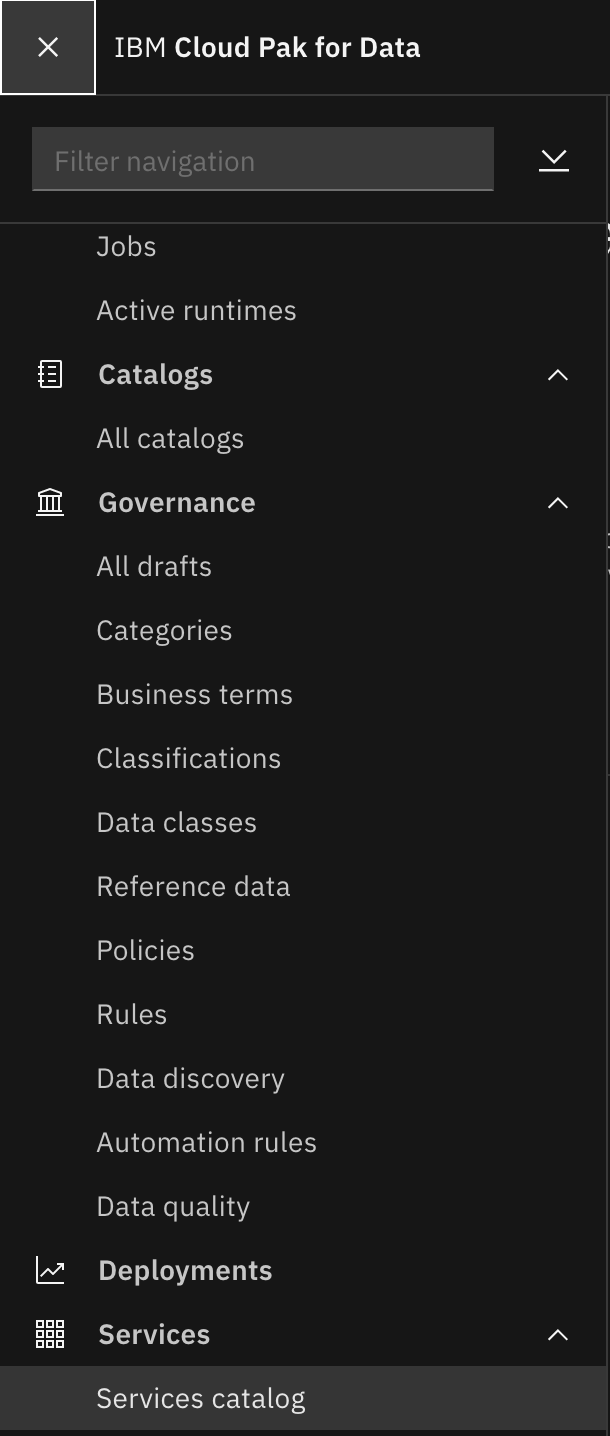Collapse the Catalogs section chevron
The image size is (610, 1436).
pos(558,375)
